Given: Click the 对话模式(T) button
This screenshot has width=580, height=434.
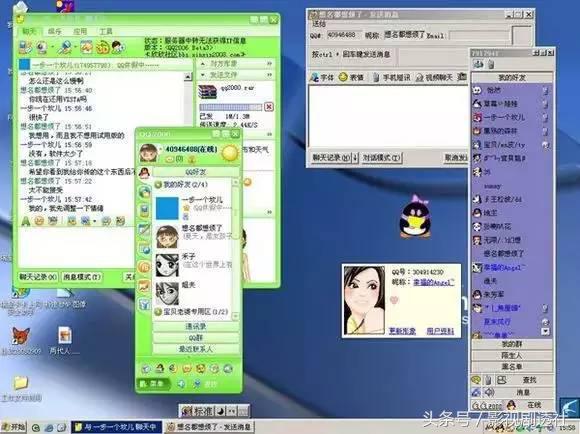Looking at the screenshot, I should click(x=381, y=158).
